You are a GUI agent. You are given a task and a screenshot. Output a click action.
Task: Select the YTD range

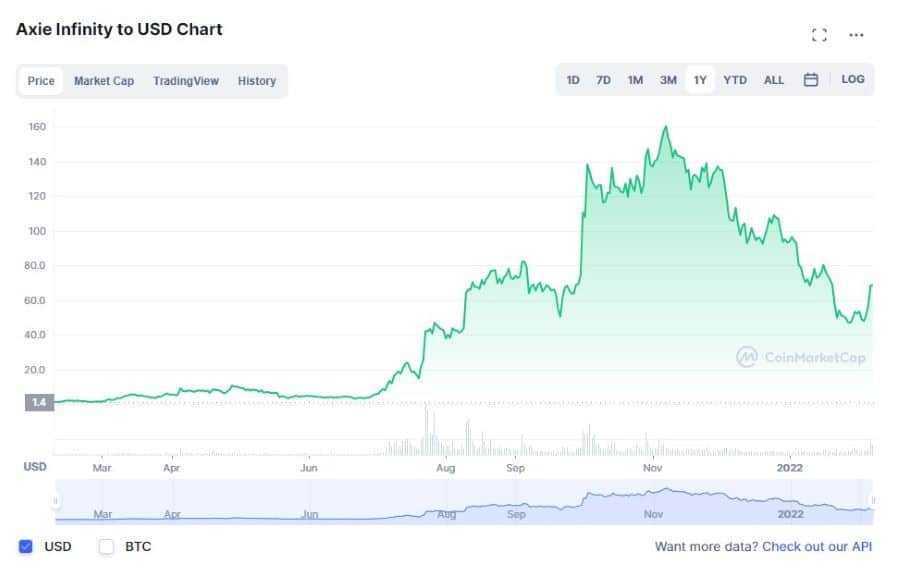click(x=735, y=80)
